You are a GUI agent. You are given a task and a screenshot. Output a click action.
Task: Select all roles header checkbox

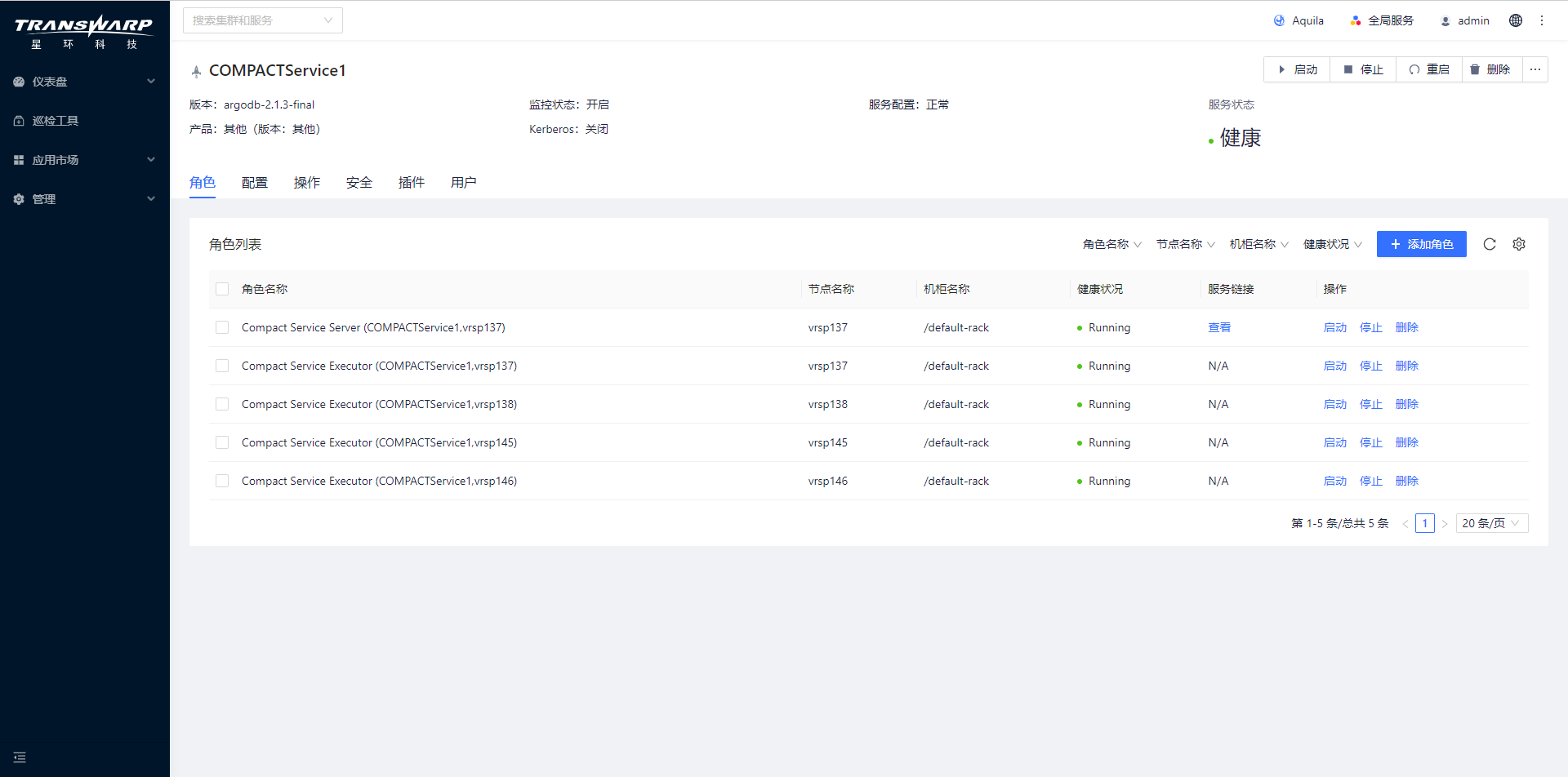coord(222,289)
